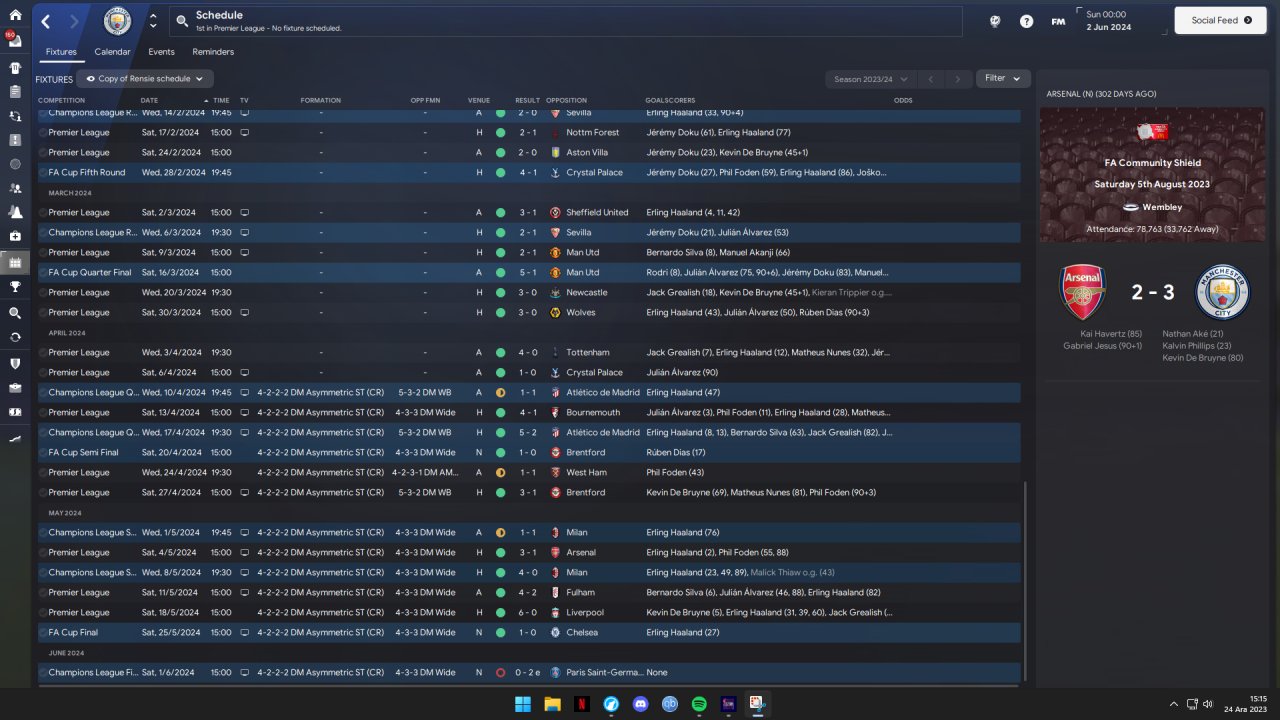Open the Season 2023/24 dropdown
Image resolution: width=1280 pixels, height=720 pixels.
pyautogui.click(x=869, y=79)
